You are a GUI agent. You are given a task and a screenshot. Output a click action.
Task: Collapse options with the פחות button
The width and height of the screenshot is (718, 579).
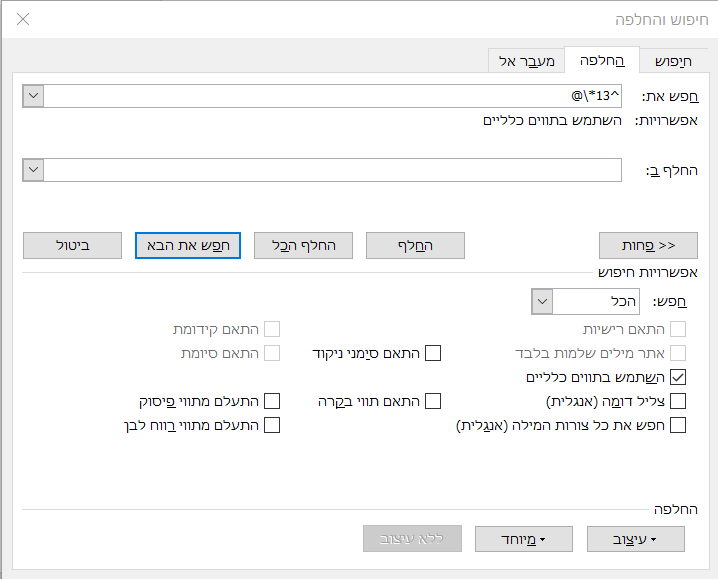point(649,245)
